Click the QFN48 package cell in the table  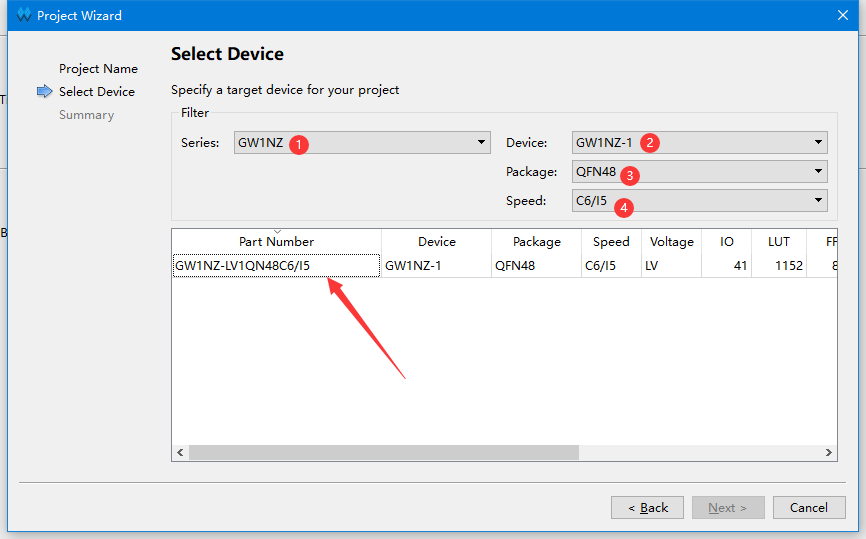pos(536,266)
